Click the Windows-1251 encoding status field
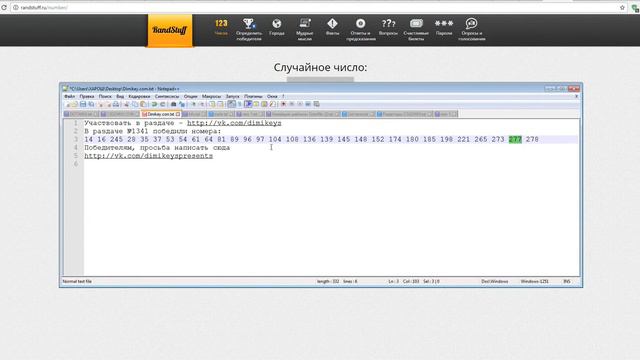The height and width of the screenshot is (360, 640). [x=535, y=281]
